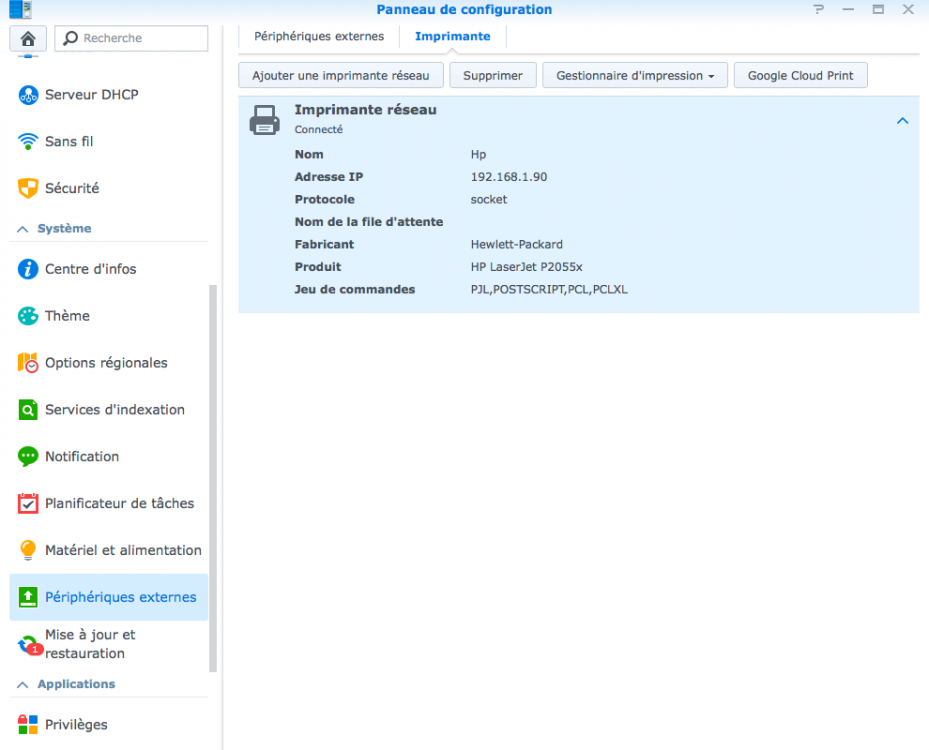The width and height of the screenshot is (929, 750).
Task: Collapse the Système section
Action: [23, 229]
